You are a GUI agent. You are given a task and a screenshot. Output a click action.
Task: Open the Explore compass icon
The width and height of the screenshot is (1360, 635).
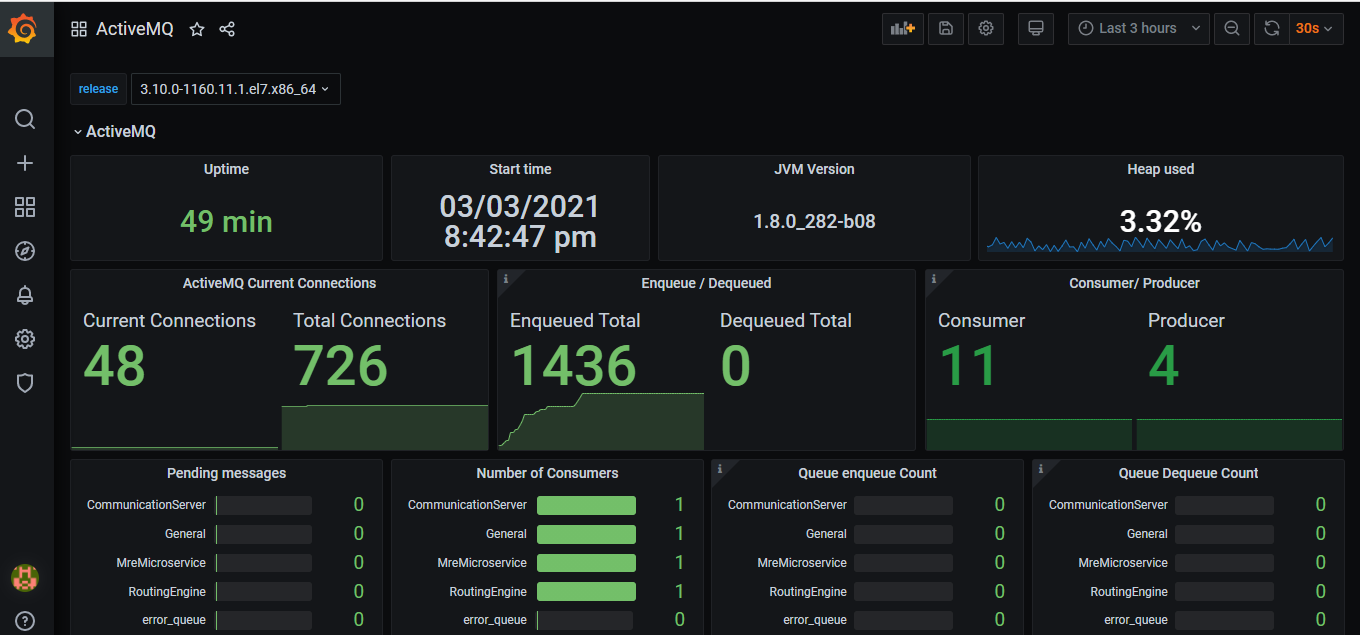(x=25, y=251)
